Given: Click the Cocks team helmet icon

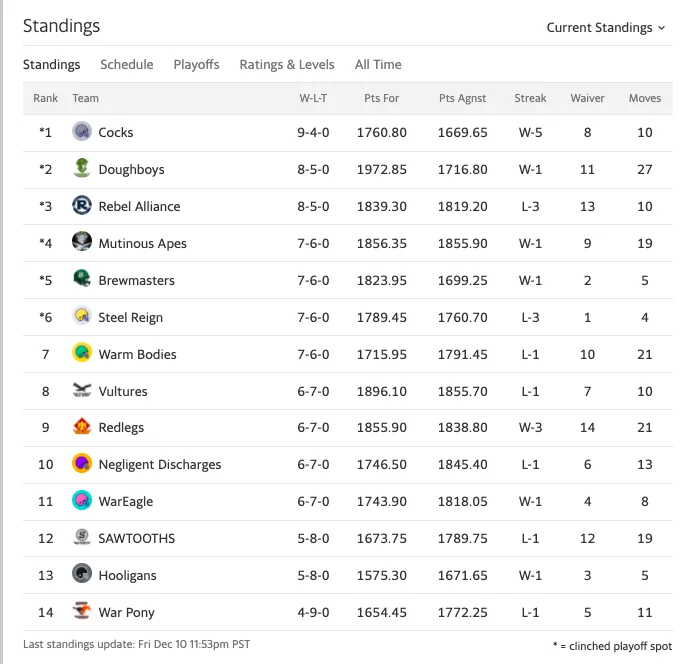Looking at the screenshot, I should pyautogui.click(x=82, y=131).
